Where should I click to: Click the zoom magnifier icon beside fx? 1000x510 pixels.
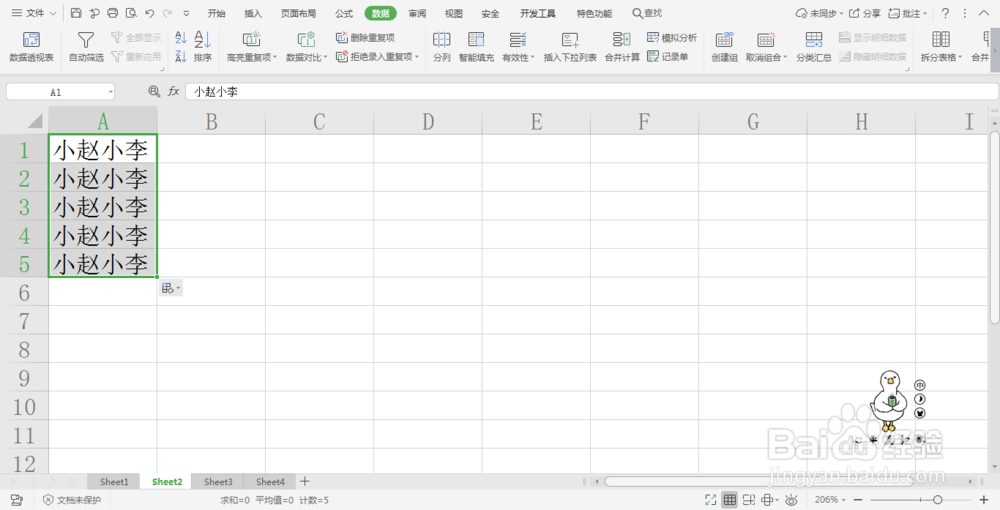154,91
